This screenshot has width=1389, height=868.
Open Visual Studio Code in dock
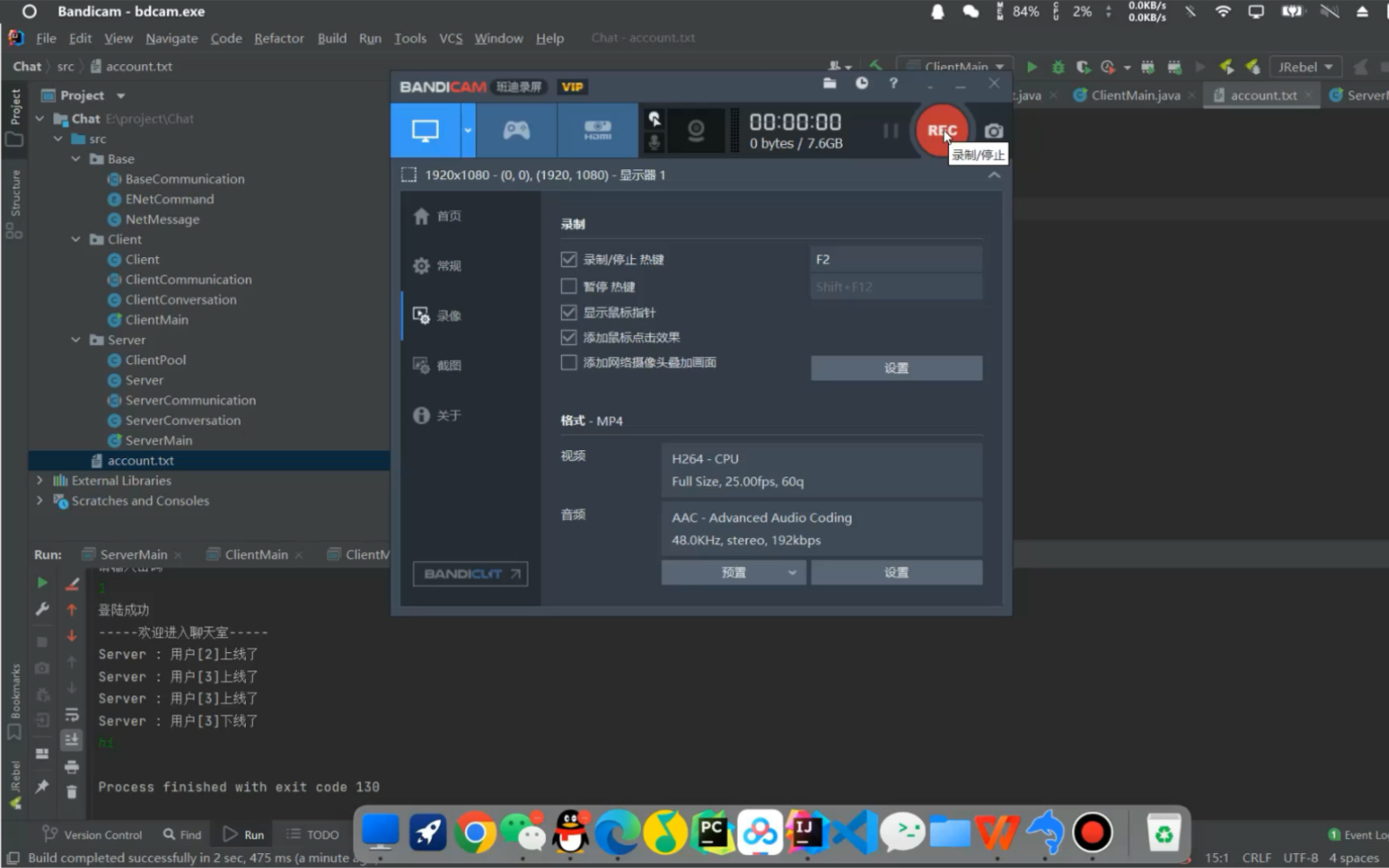tap(854, 832)
